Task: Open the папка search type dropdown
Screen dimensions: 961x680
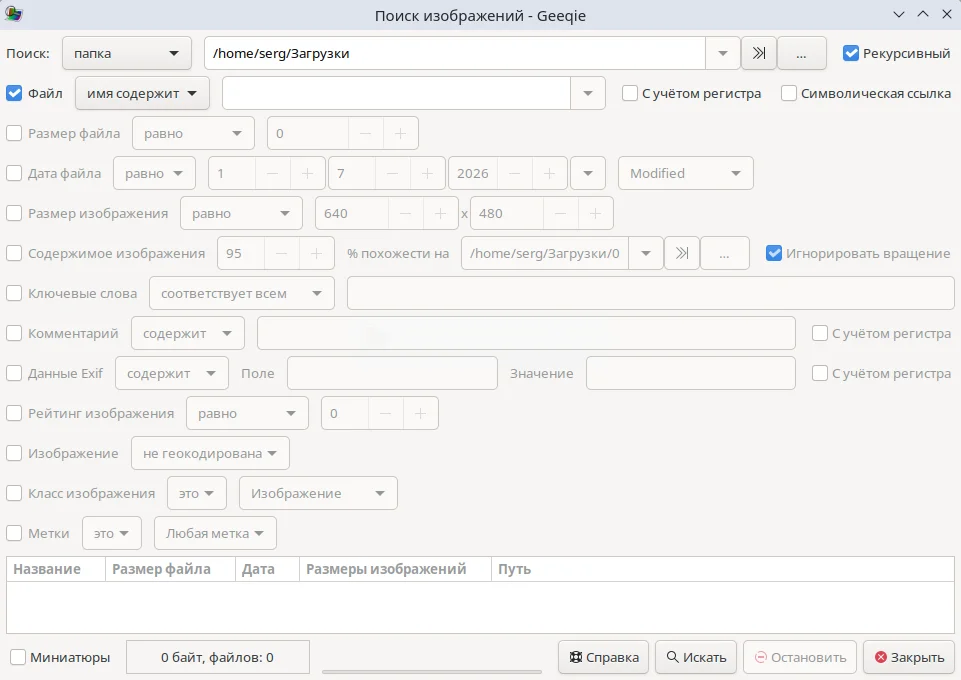Action: point(127,53)
